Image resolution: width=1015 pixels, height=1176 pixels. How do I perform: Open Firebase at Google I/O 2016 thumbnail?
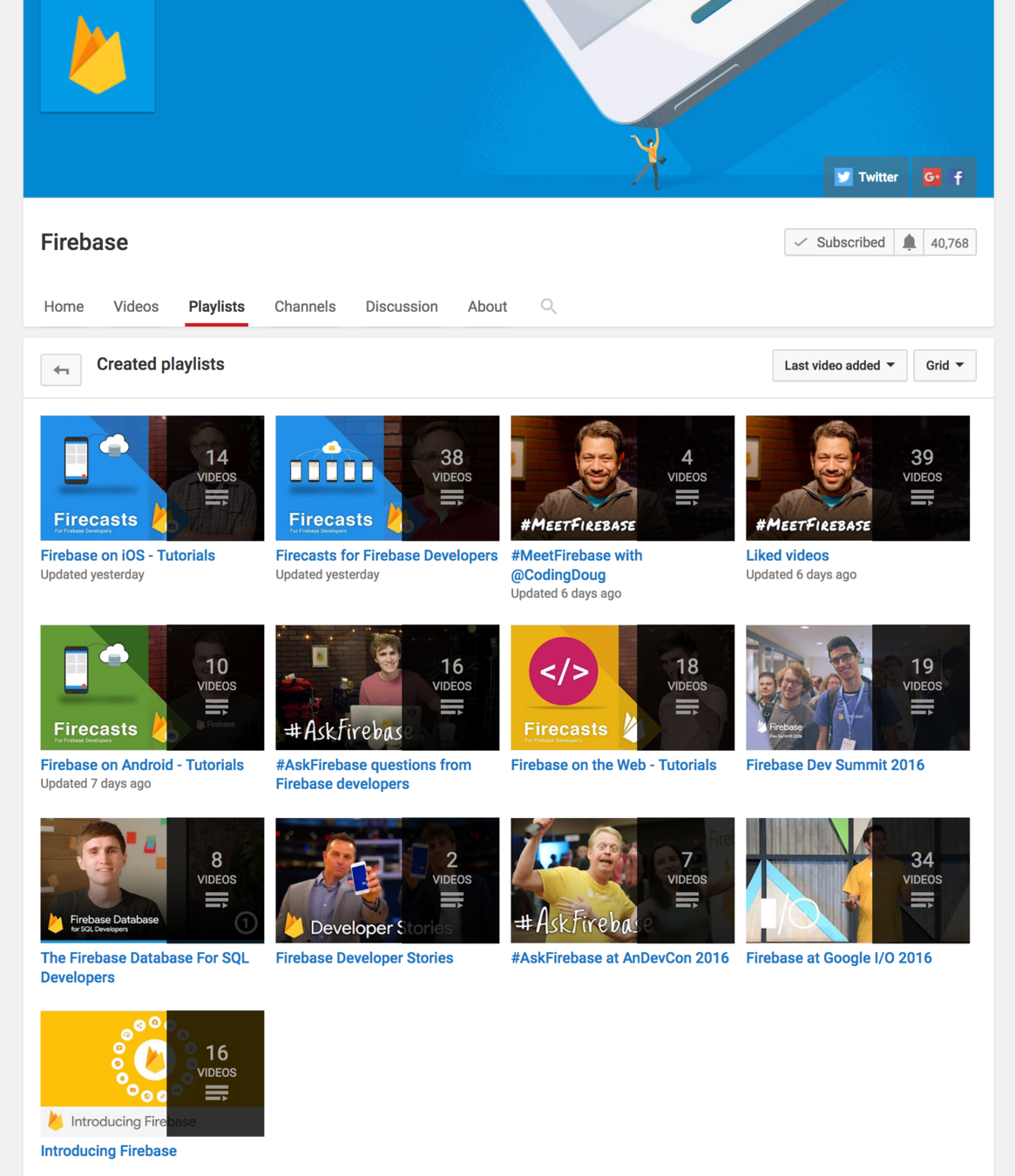coord(858,881)
